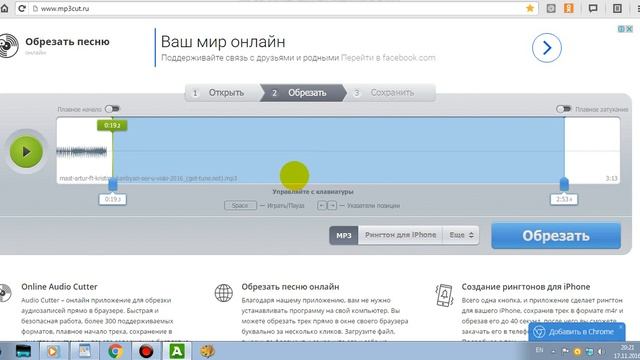Click the Обрезать песню site title
This screenshot has width=640, height=360.
point(67,42)
